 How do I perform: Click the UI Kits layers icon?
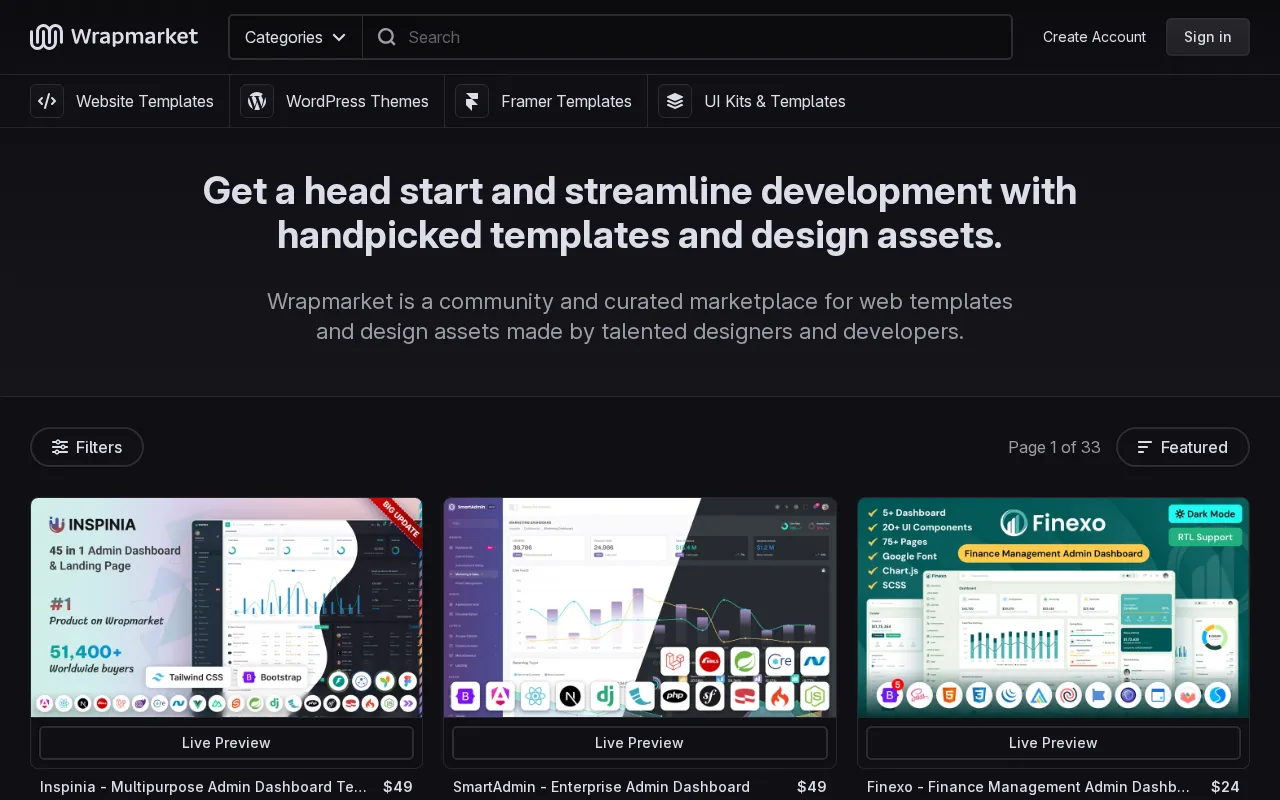pos(675,101)
